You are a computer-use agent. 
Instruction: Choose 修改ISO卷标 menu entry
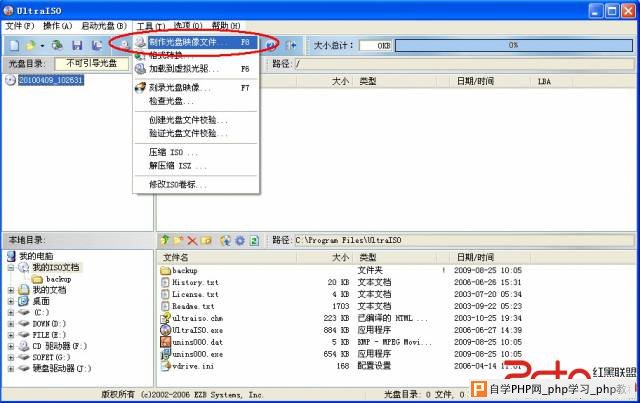click(x=196, y=185)
